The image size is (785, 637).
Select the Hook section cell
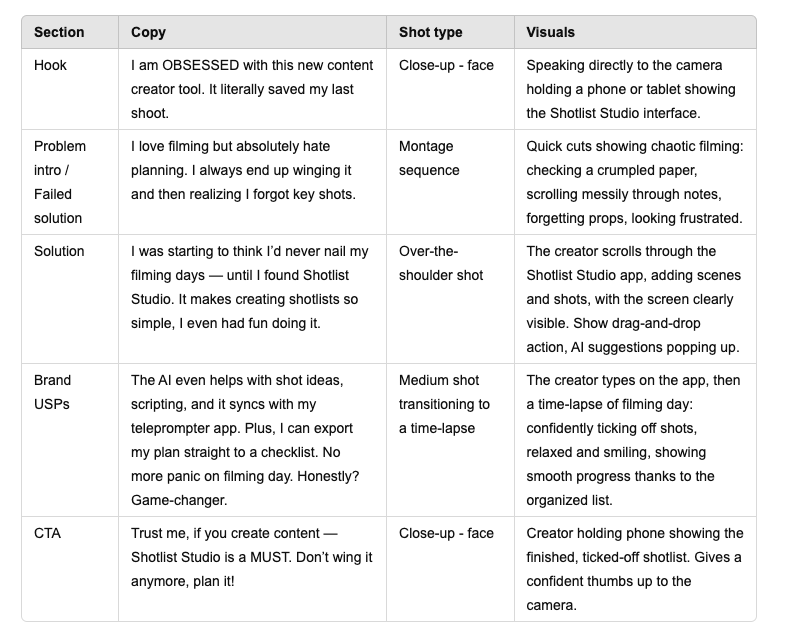50,65
